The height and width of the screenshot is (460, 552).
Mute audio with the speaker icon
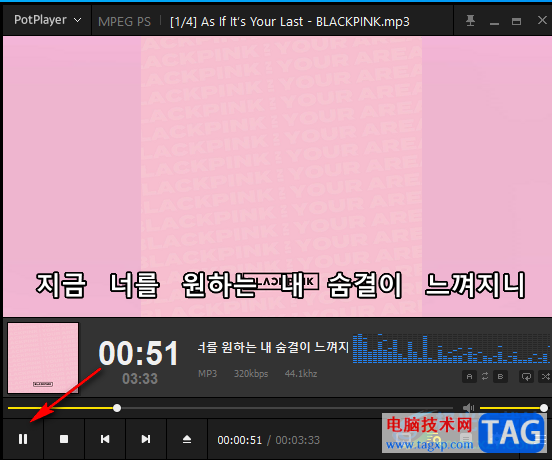[469, 408]
